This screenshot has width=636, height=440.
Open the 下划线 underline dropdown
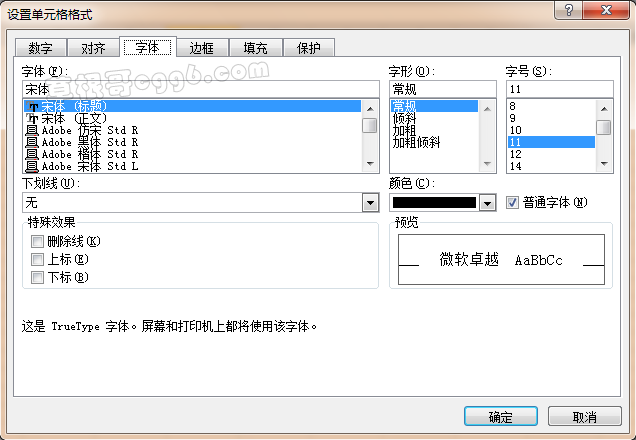point(370,203)
